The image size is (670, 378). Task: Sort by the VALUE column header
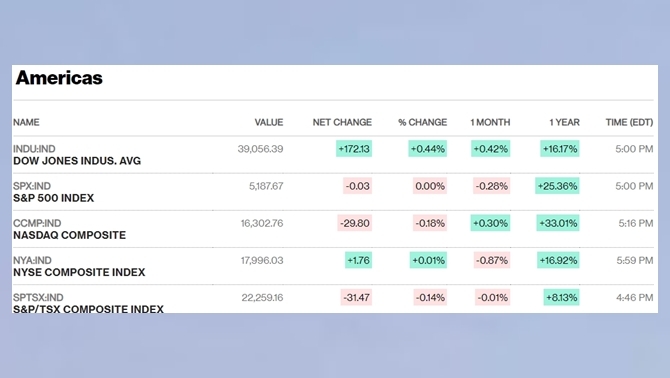269,122
